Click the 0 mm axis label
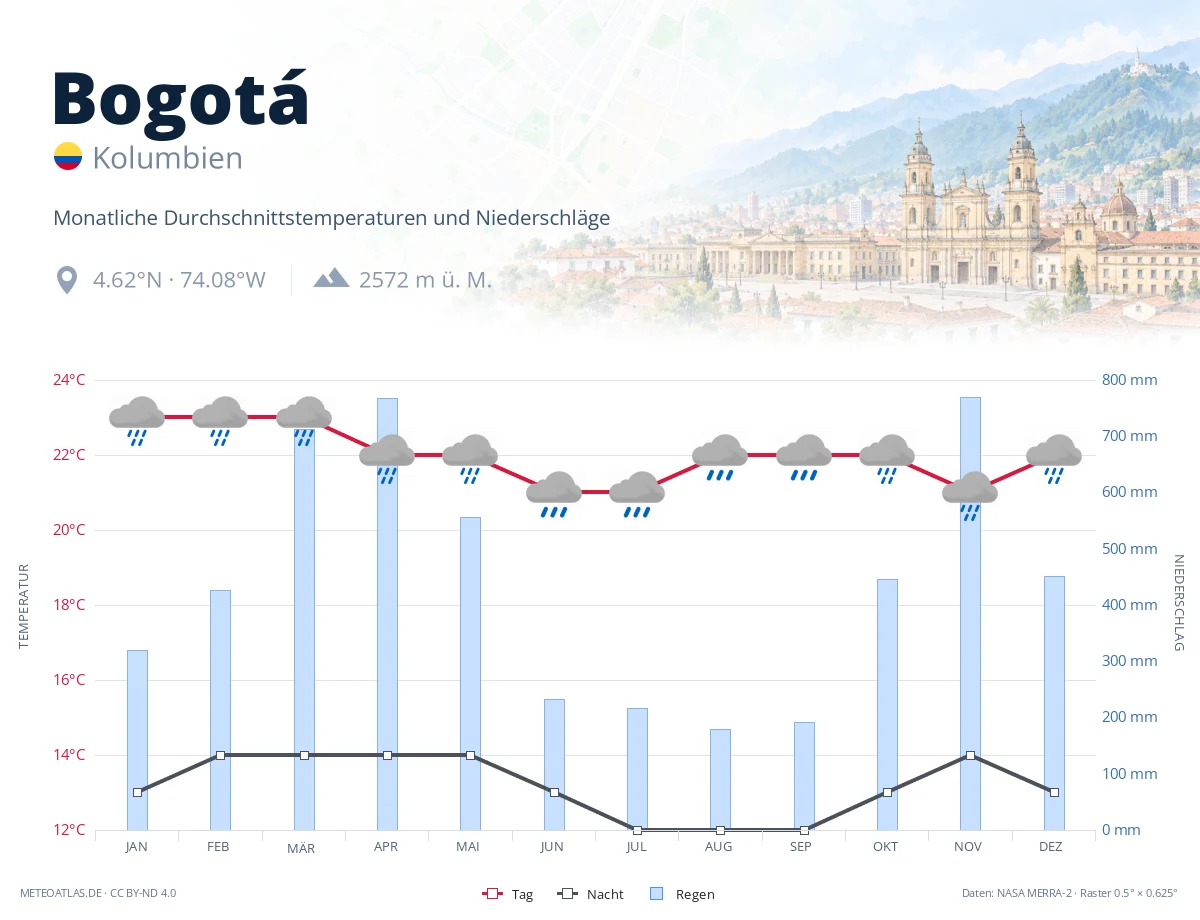Image resolution: width=1200 pixels, height=920 pixels. tap(1121, 830)
